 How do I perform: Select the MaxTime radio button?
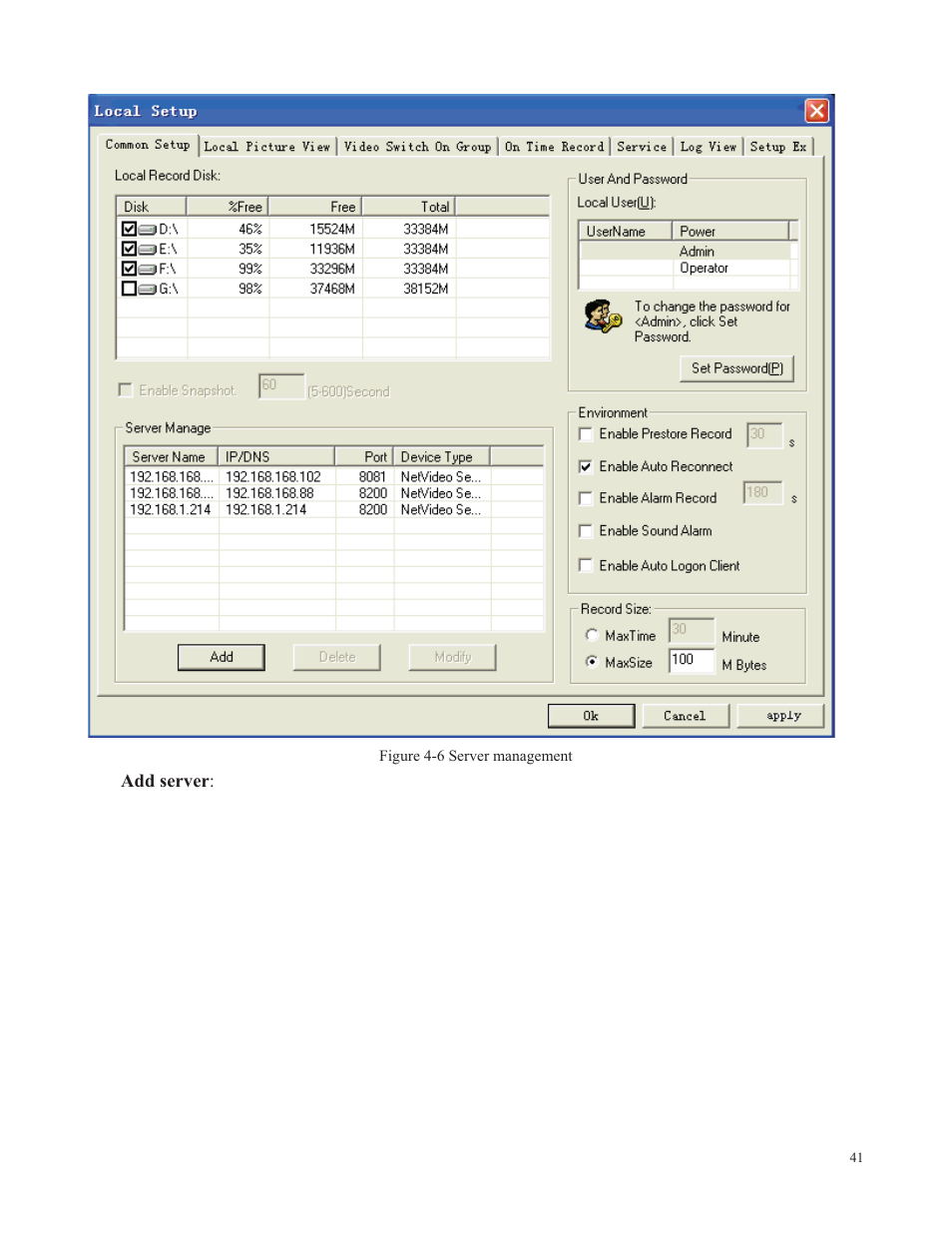592,635
